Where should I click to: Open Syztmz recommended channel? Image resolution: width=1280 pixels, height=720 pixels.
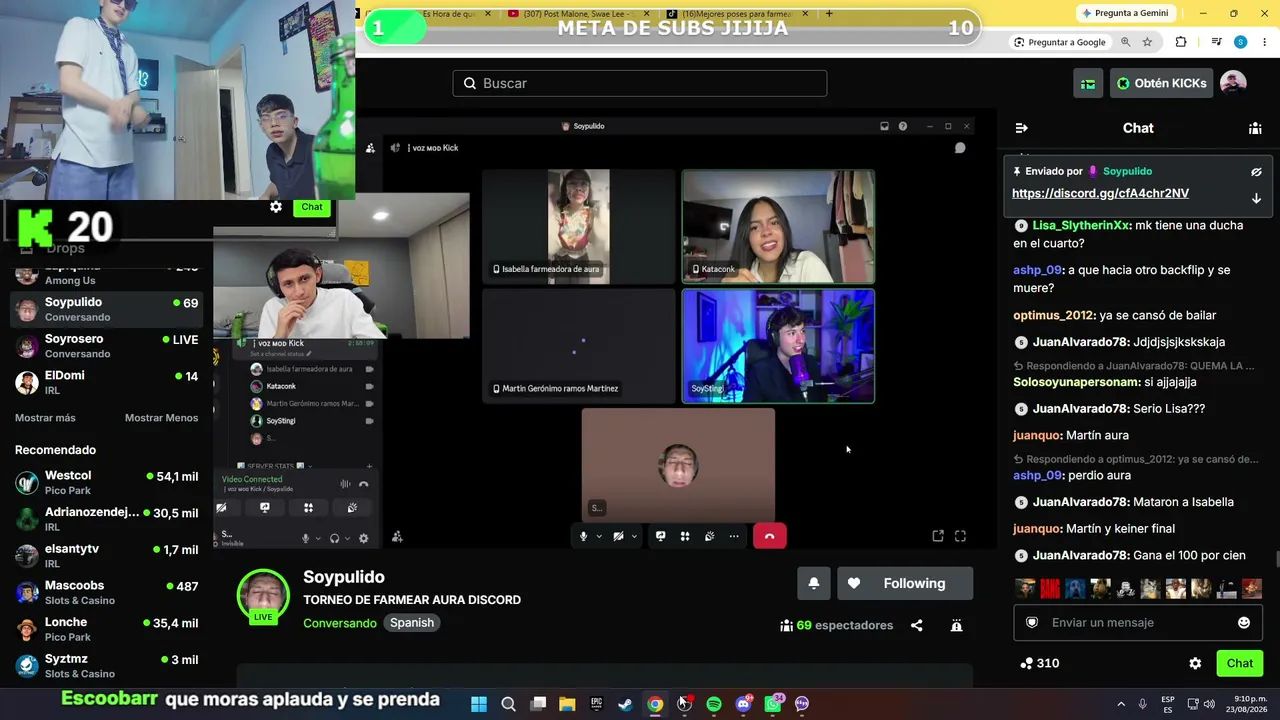pos(107,665)
